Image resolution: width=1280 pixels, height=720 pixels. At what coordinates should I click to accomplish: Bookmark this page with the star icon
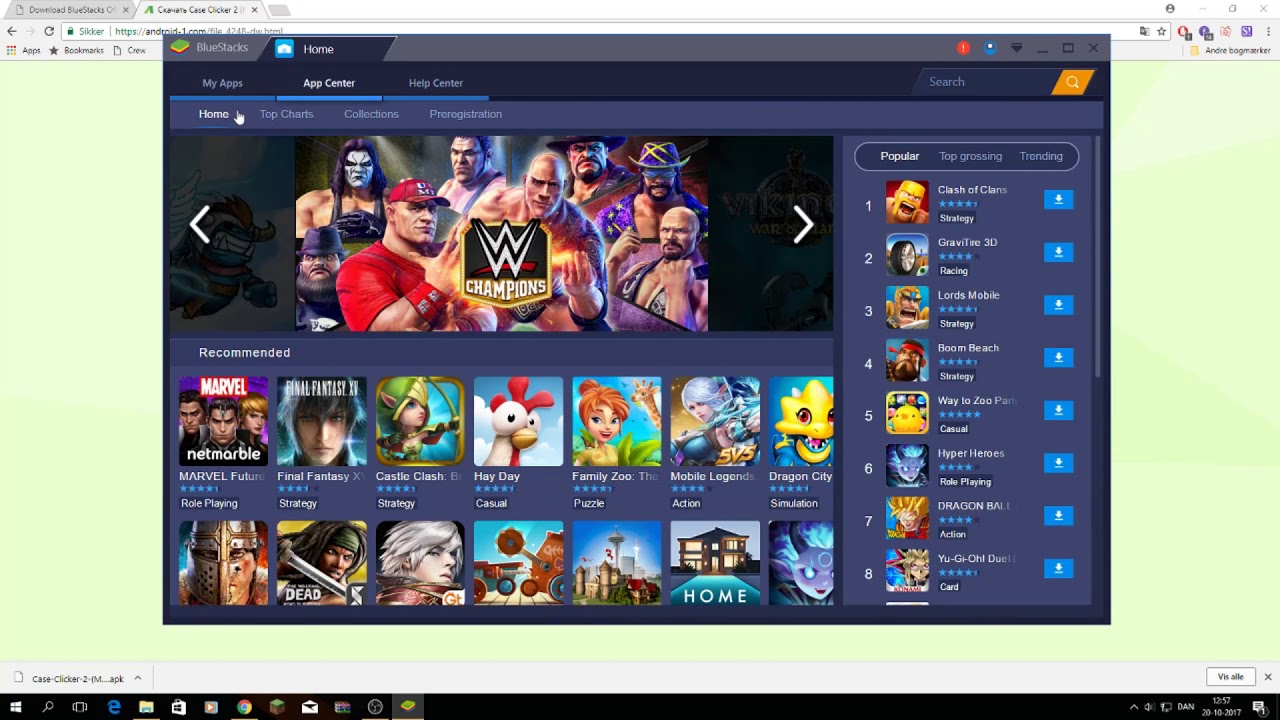[x=1161, y=31]
